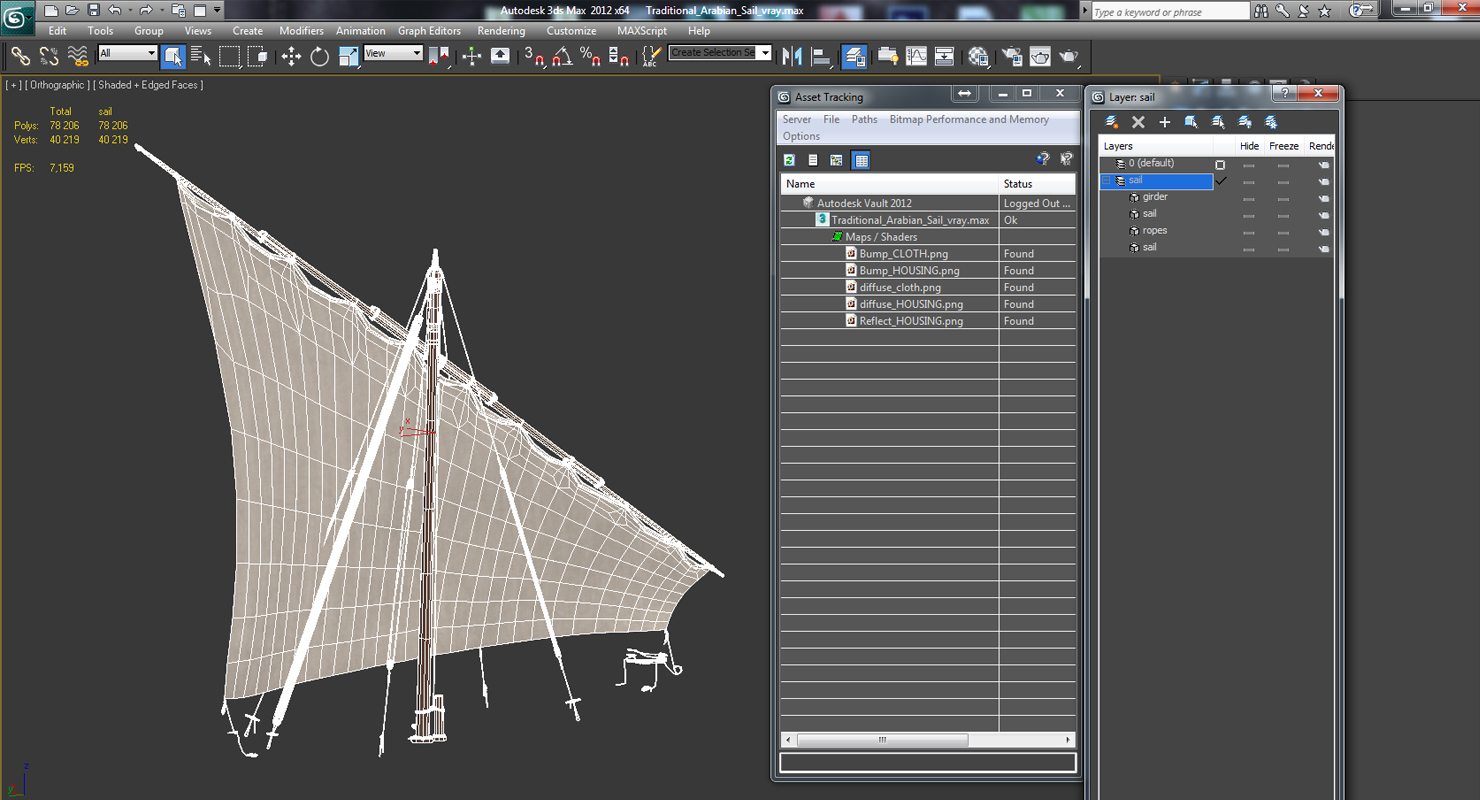Open the Graphite Modeling Tools ribbon icon

click(887, 56)
